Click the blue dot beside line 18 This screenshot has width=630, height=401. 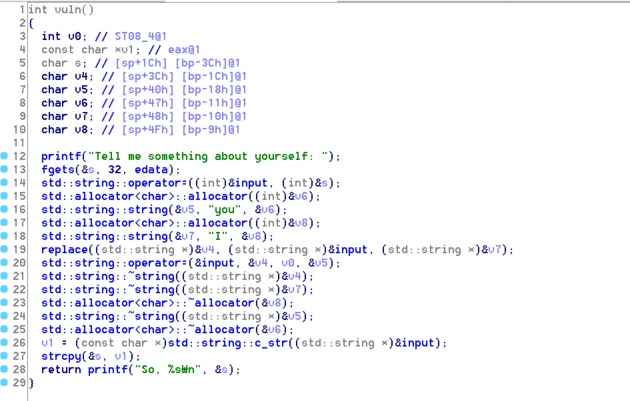coord(4,235)
